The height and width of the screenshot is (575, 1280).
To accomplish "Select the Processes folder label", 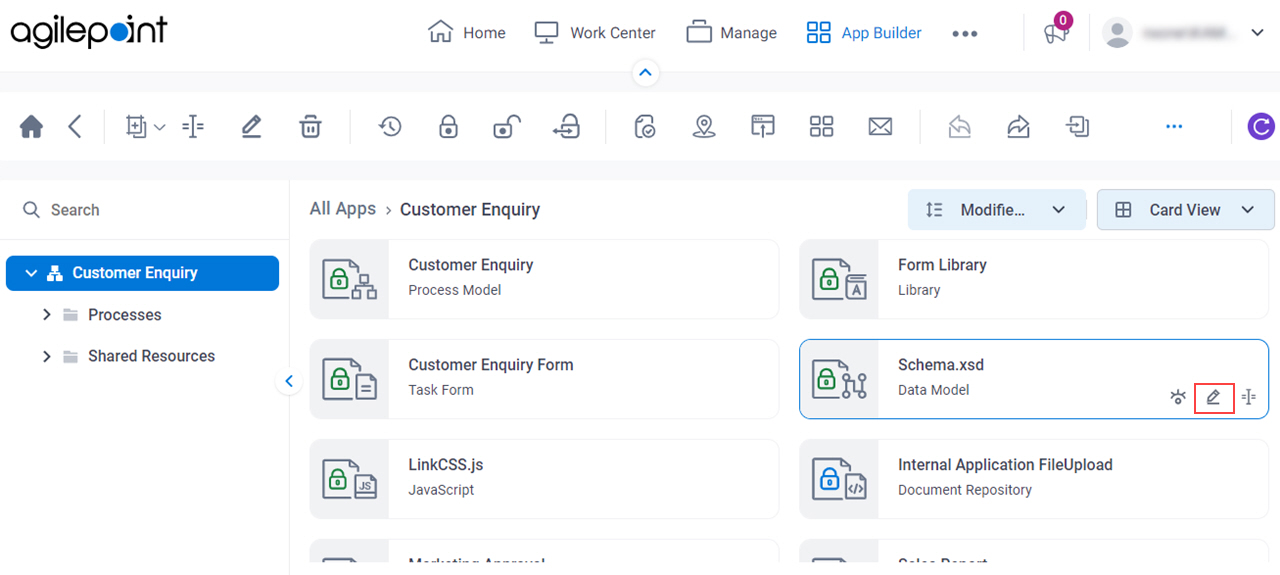I will click(125, 315).
